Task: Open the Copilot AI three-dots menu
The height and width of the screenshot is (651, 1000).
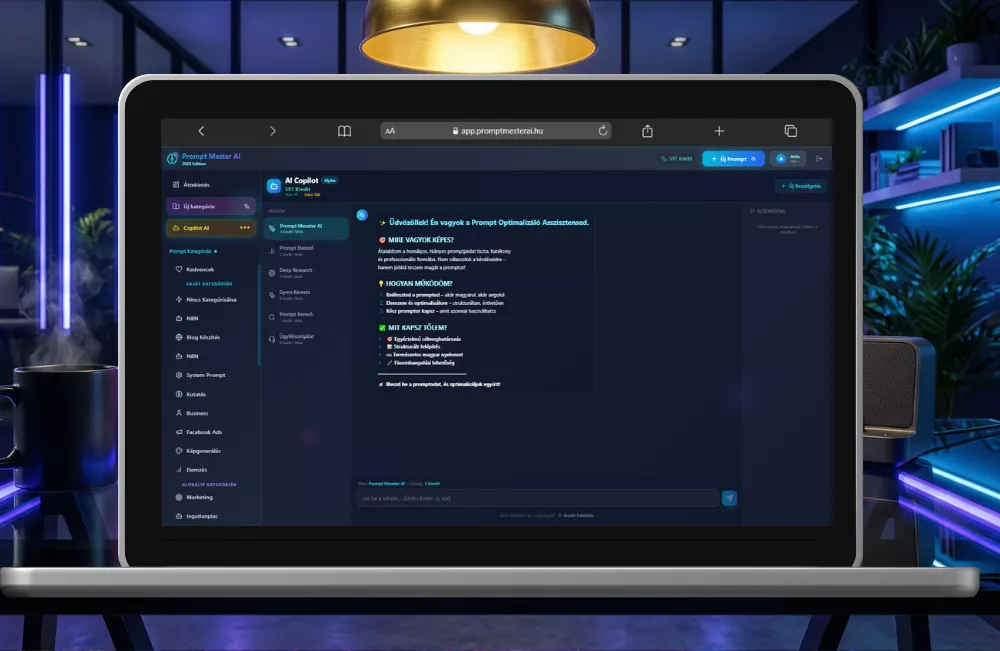Action: (x=246, y=228)
